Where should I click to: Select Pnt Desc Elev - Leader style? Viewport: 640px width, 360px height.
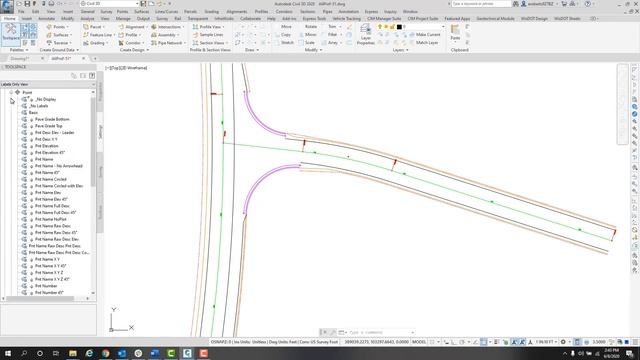(54, 133)
